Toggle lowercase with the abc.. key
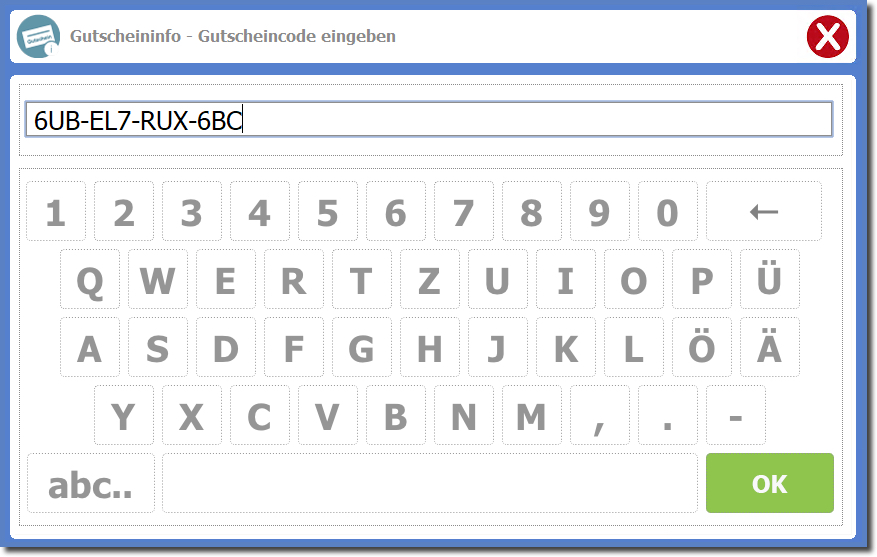 91,483
